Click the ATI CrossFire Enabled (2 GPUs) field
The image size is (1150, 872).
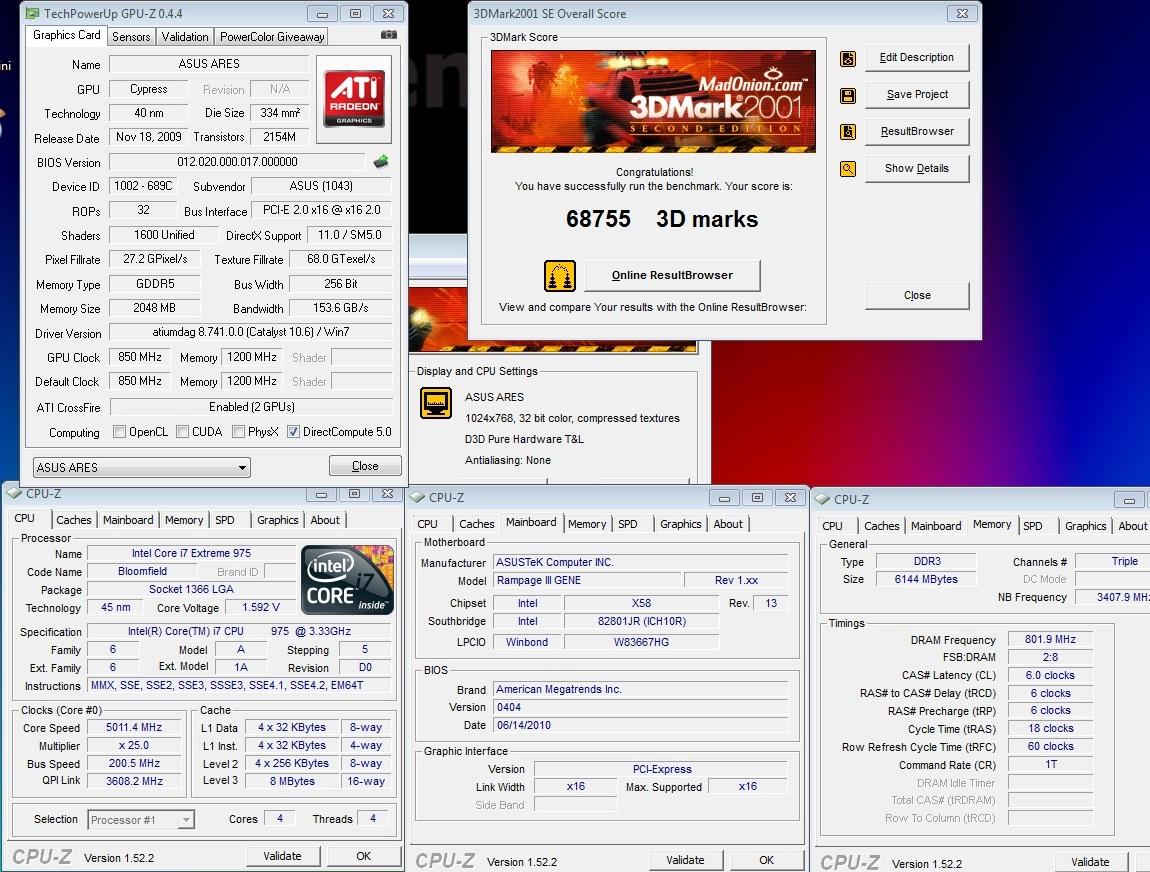click(252, 407)
